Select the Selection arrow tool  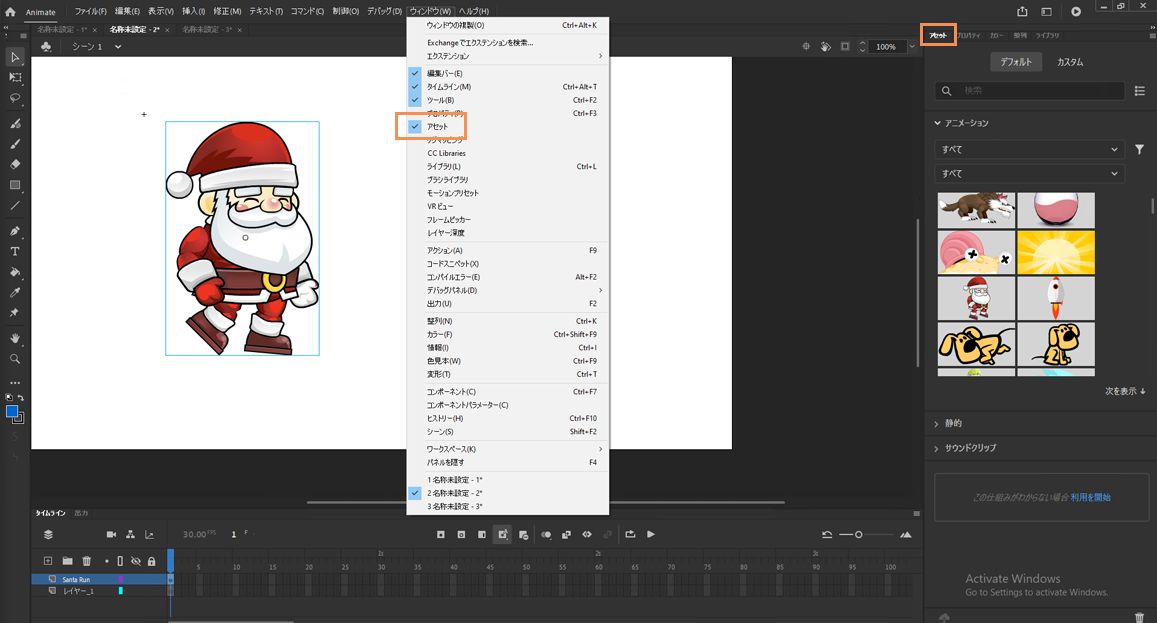(15, 57)
